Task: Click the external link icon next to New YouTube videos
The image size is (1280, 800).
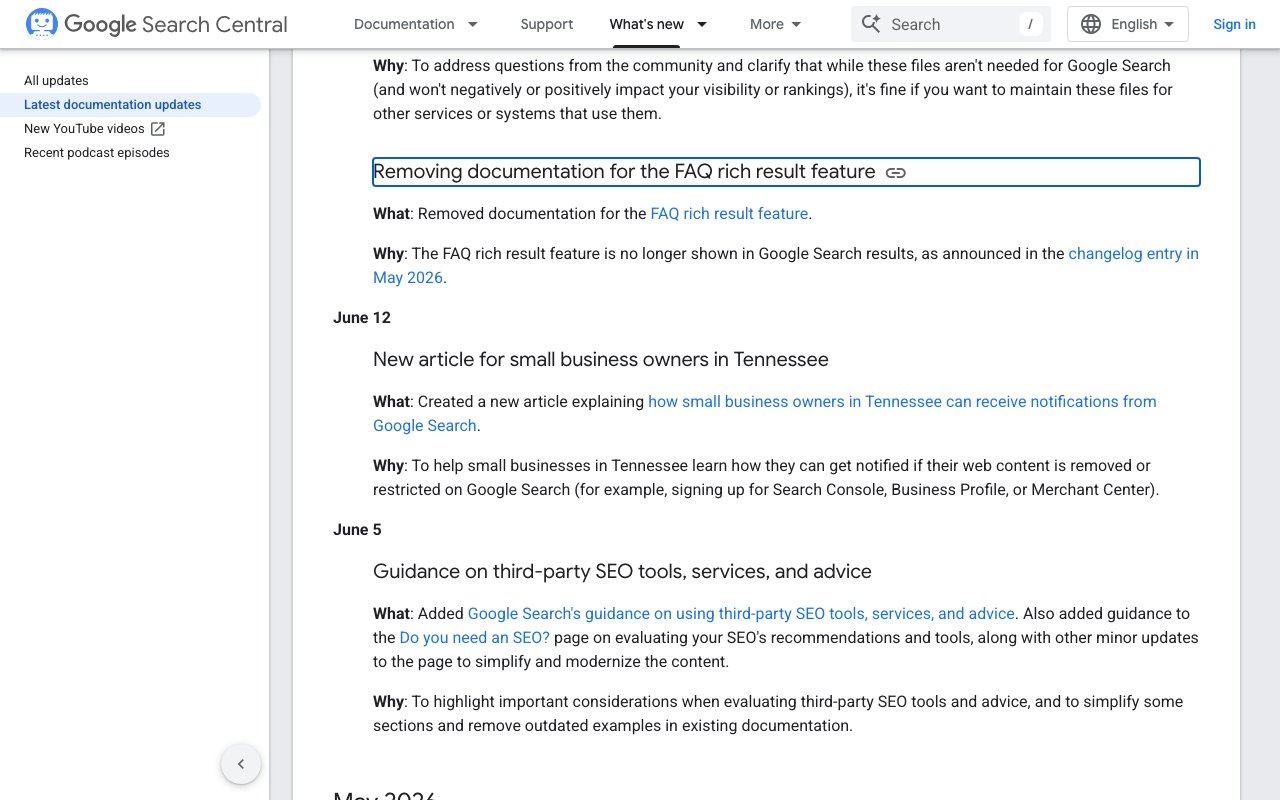Action: 158,129
